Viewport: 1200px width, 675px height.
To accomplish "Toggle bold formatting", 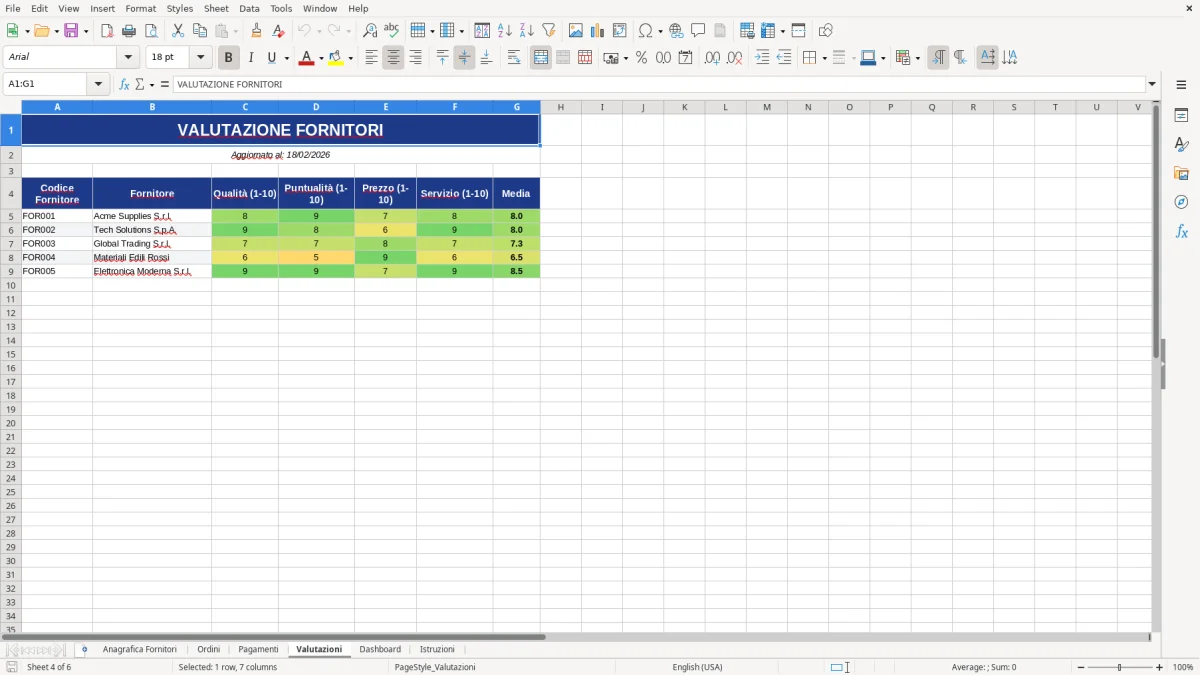I will 228,58.
